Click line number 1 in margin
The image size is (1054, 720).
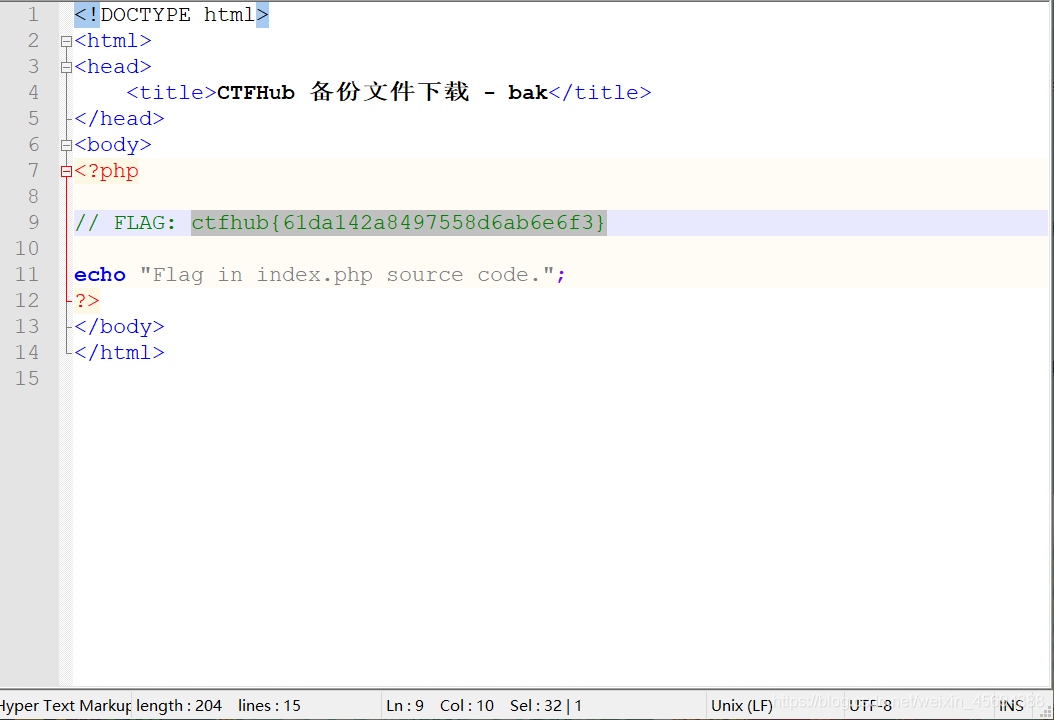(33, 15)
